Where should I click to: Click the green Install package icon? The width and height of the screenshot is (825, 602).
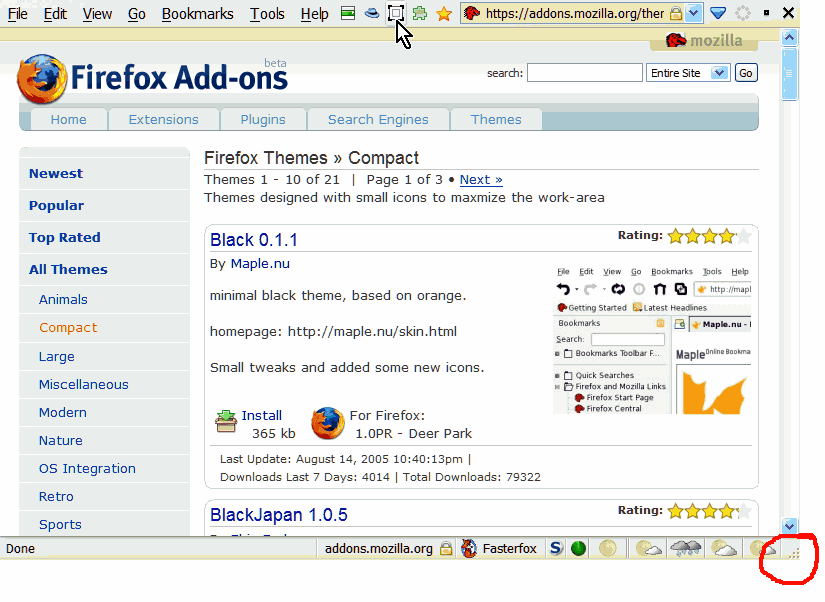pyautogui.click(x=226, y=422)
